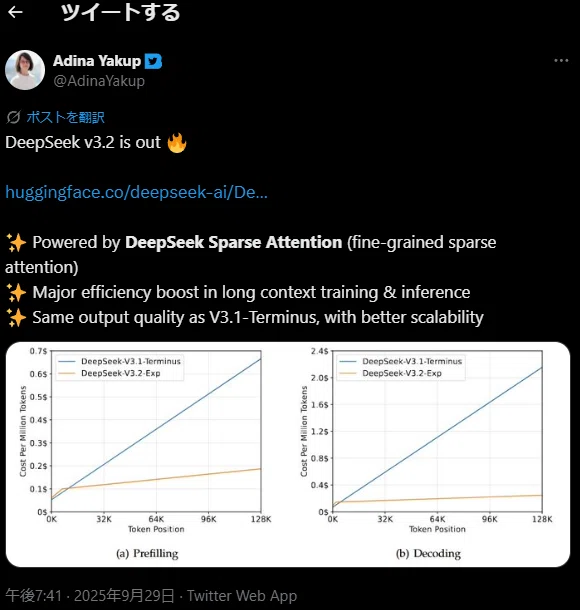Image resolution: width=580 pixels, height=610 pixels.
Task: Click the fire emoji after 'is out'
Action: (177, 143)
